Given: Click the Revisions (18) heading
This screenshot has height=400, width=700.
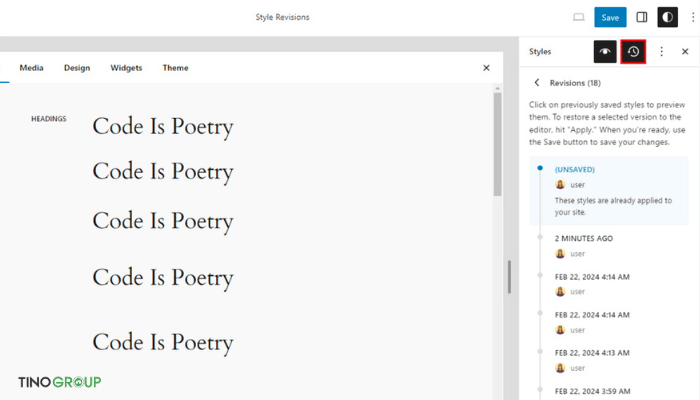Looking at the screenshot, I should [575, 83].
